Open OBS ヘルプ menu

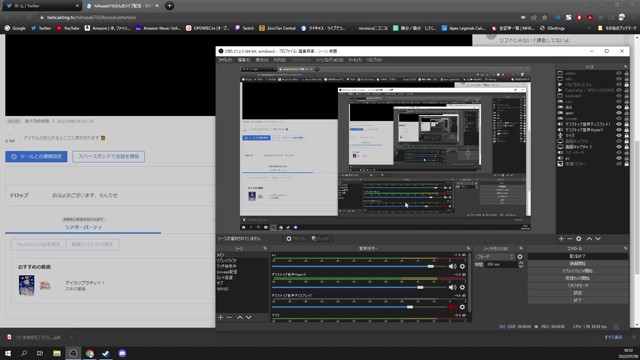[373, 60]
